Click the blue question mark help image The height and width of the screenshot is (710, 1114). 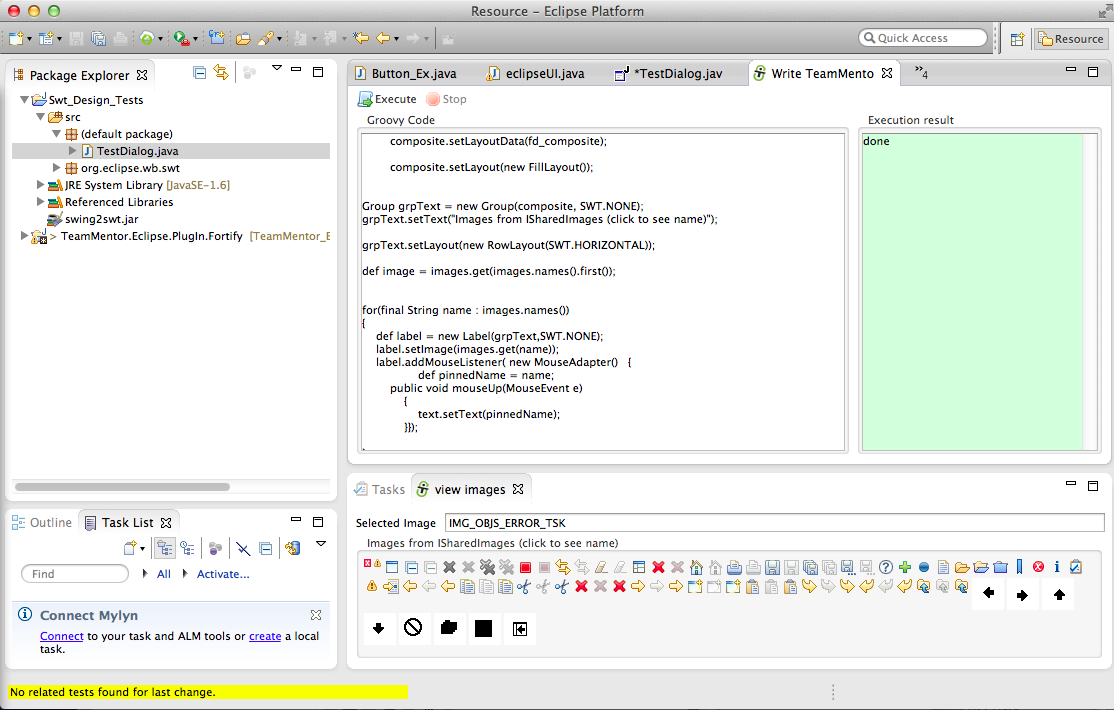tap(886, 567)
